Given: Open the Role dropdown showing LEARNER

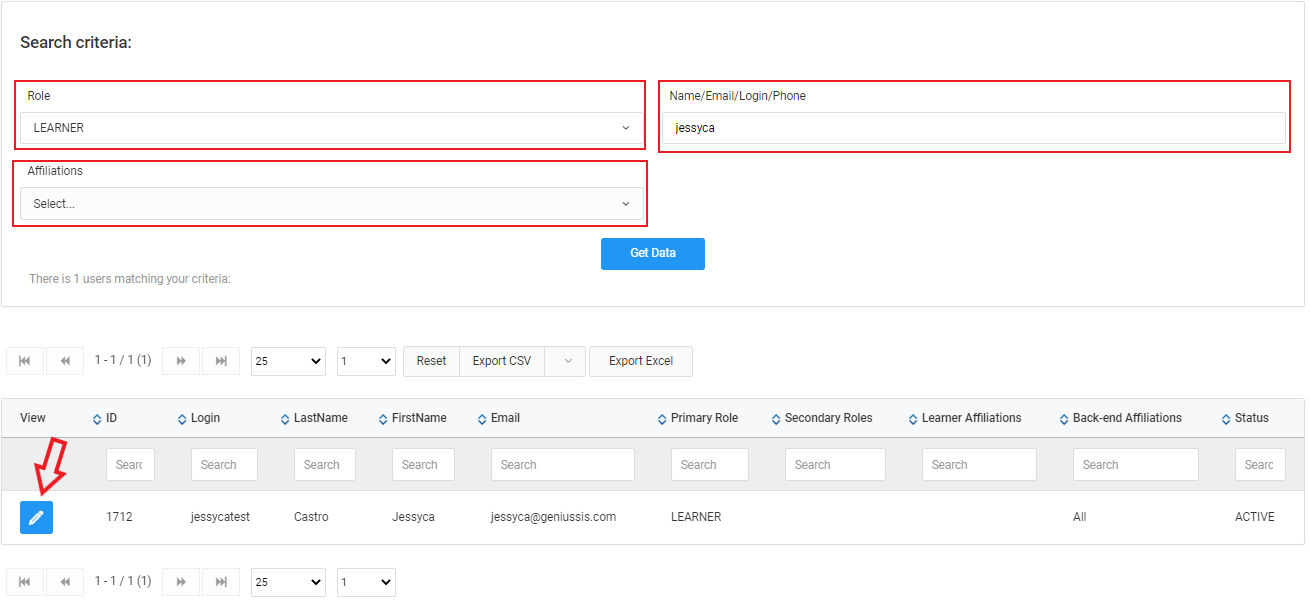Looking at the screenshot, I should coord(331,128).
